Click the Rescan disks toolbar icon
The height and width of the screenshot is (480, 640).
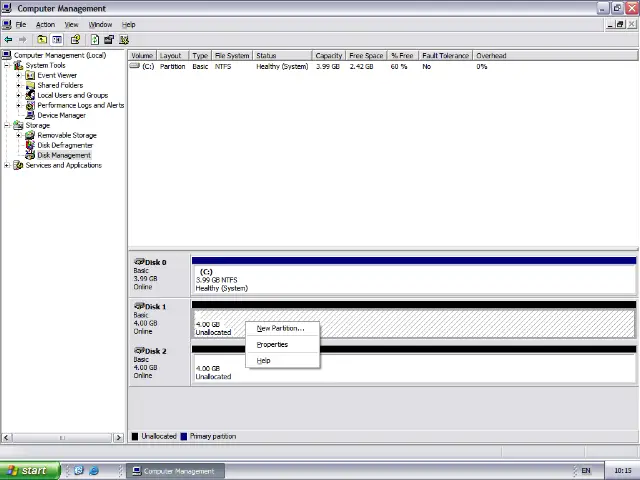click(109, 40)
